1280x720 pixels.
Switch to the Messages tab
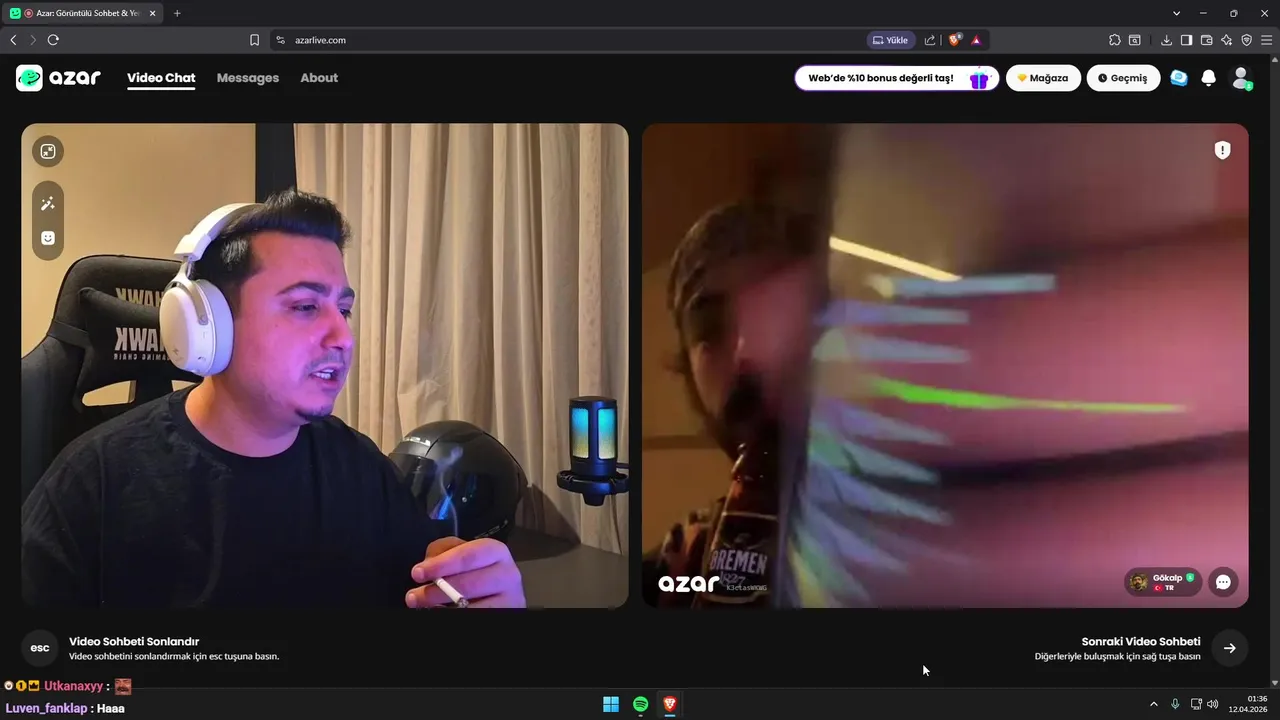click(x=248, y=78)
